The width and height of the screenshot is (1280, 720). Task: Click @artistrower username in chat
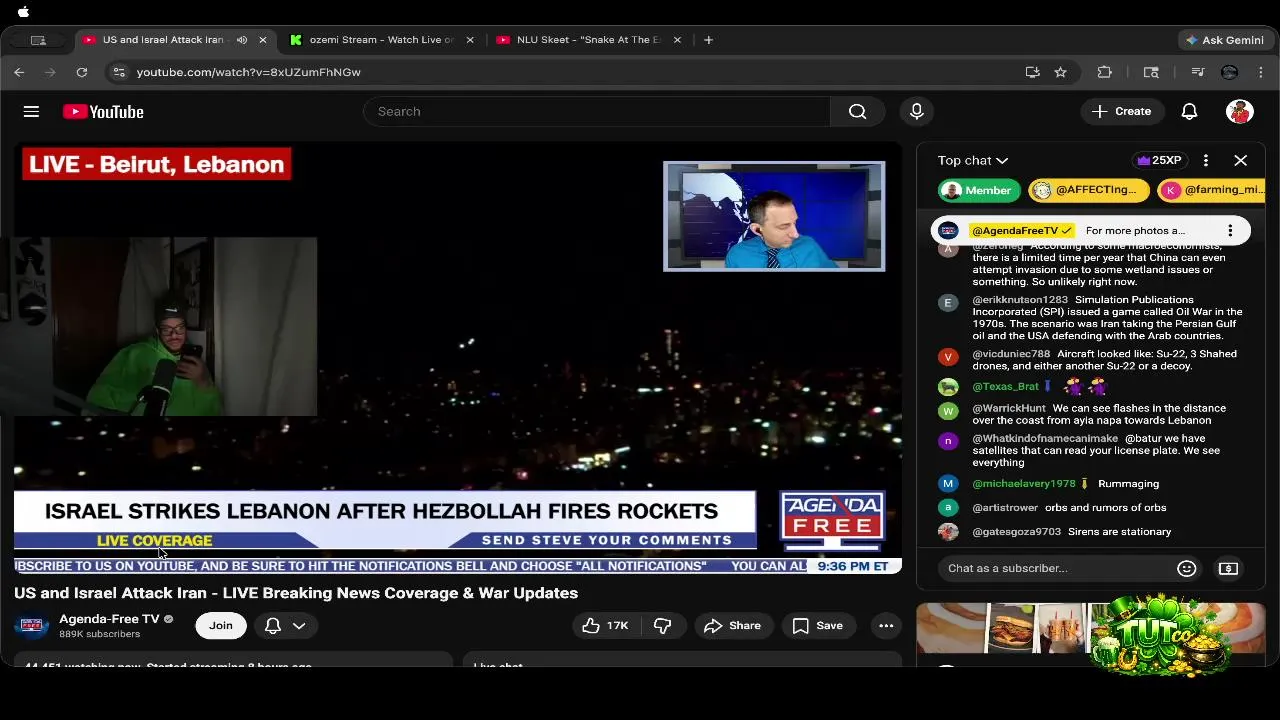pos(1005,508)
